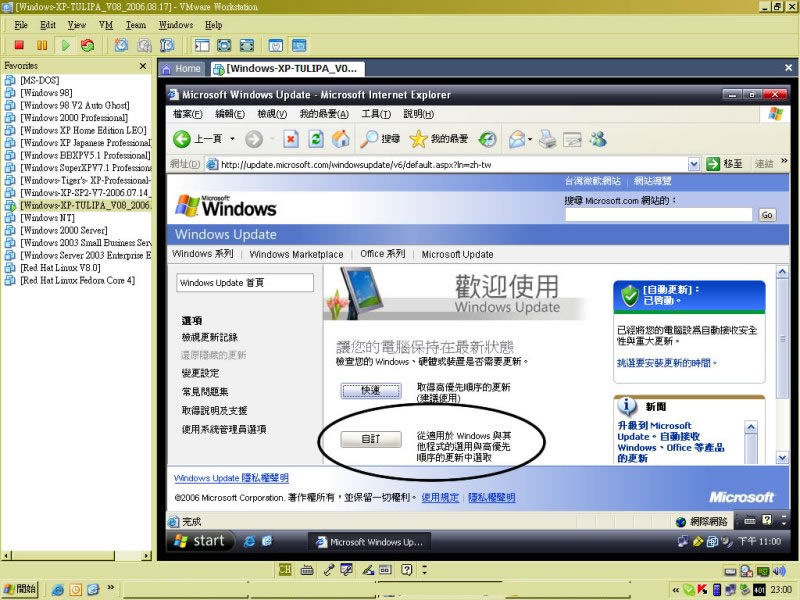Take a snapshot using the snapshot icon
This screenshot has height=600, width=800.
[121, 45]
